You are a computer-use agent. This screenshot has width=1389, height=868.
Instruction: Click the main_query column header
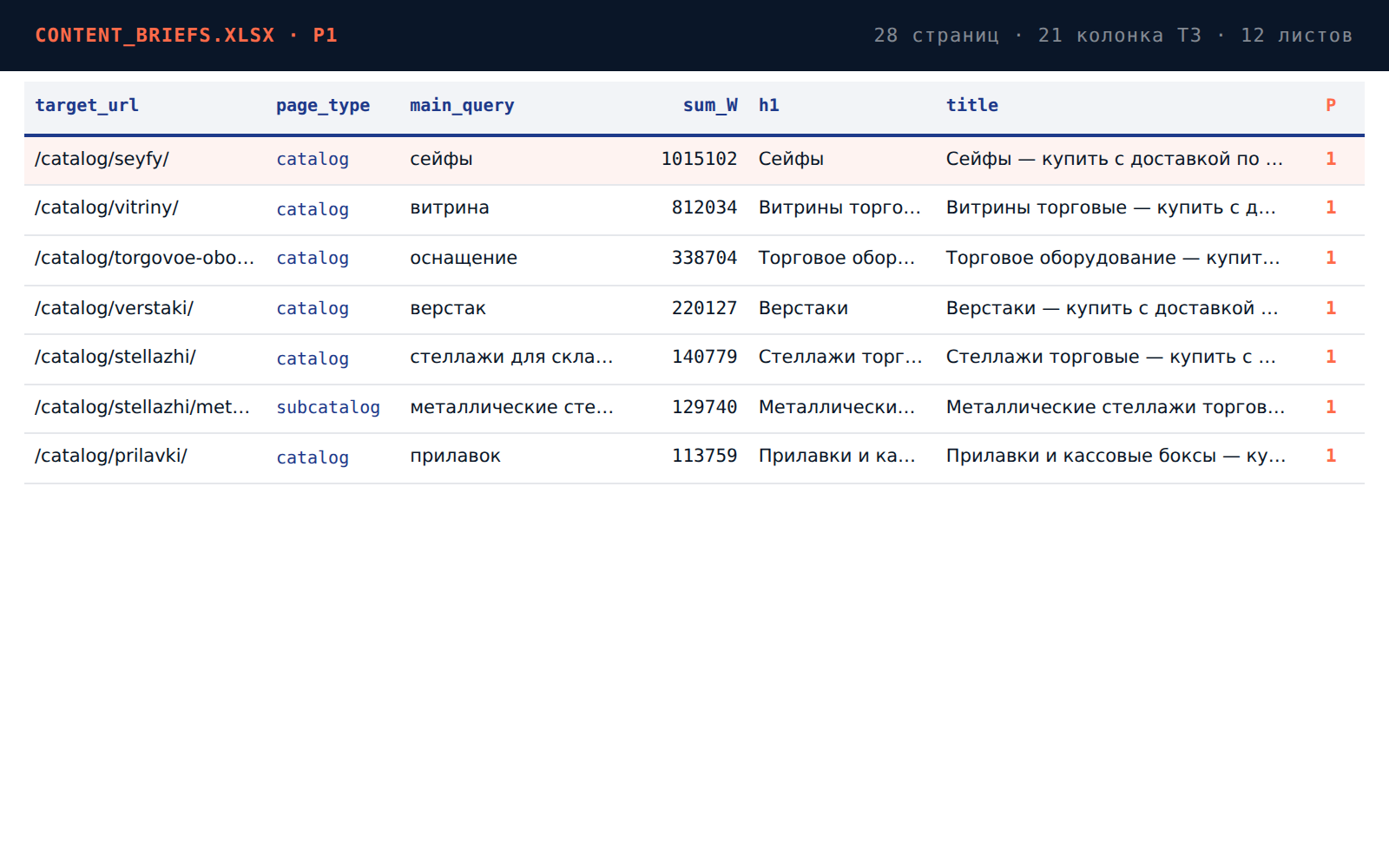click(x=462, y=106)
